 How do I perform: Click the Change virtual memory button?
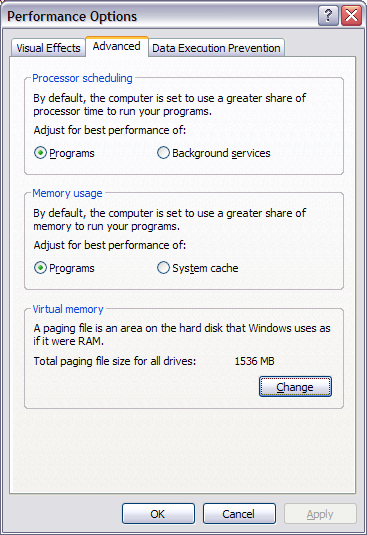click(x=295, y=387)
